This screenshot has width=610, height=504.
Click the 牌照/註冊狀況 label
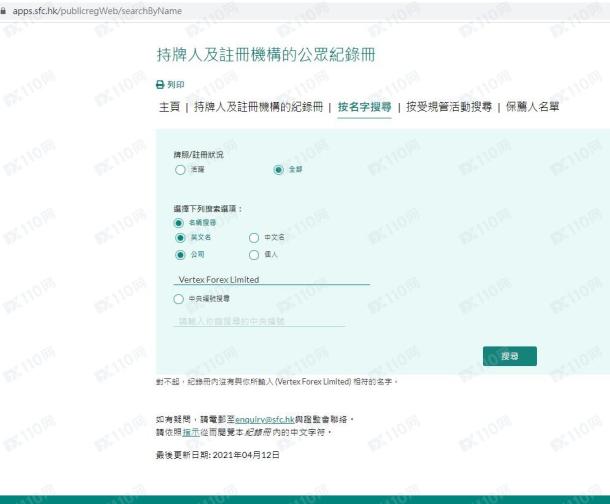(x=198, y=155)
